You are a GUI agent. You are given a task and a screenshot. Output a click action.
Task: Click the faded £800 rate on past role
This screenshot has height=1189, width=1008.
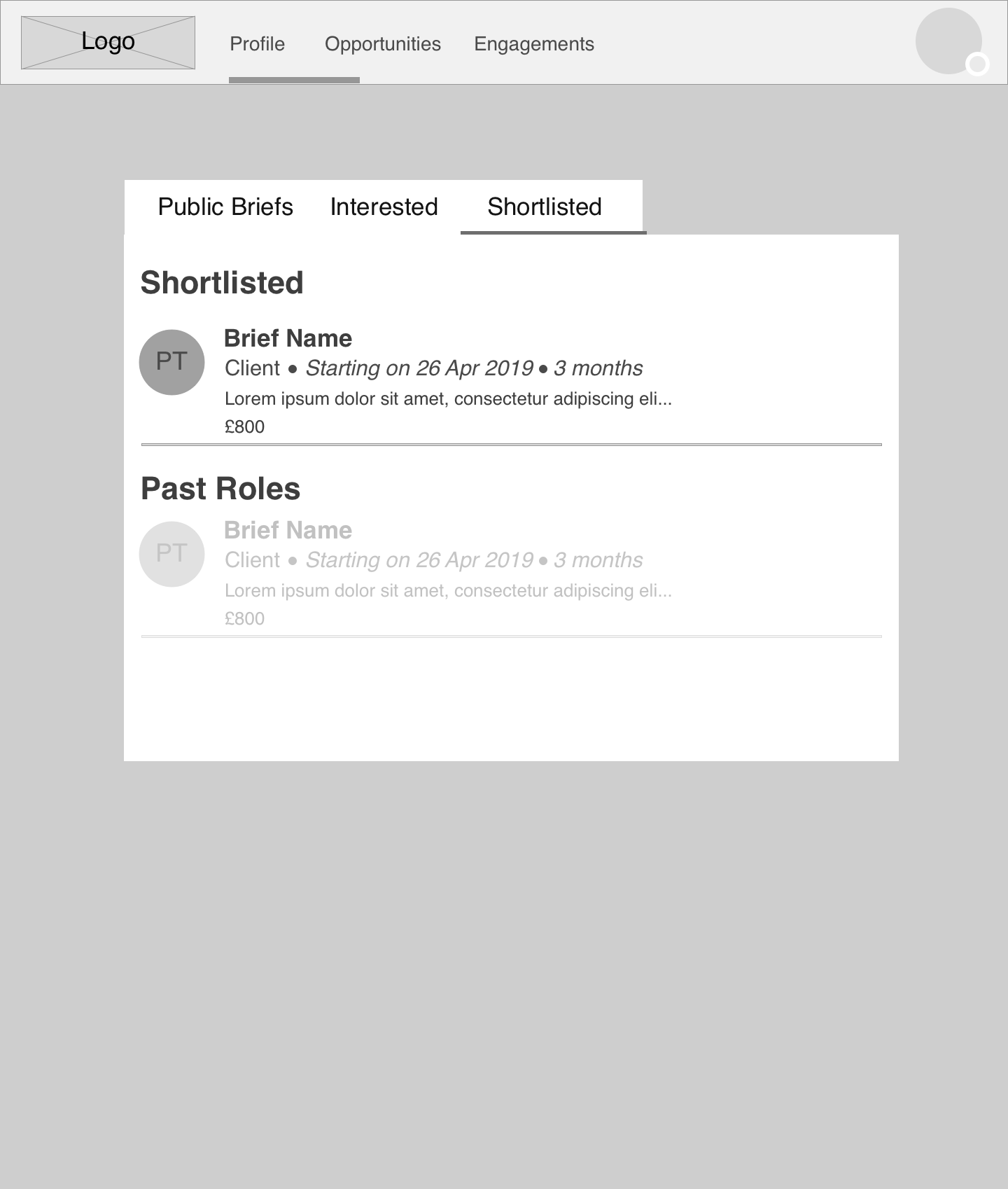point(244,618)
